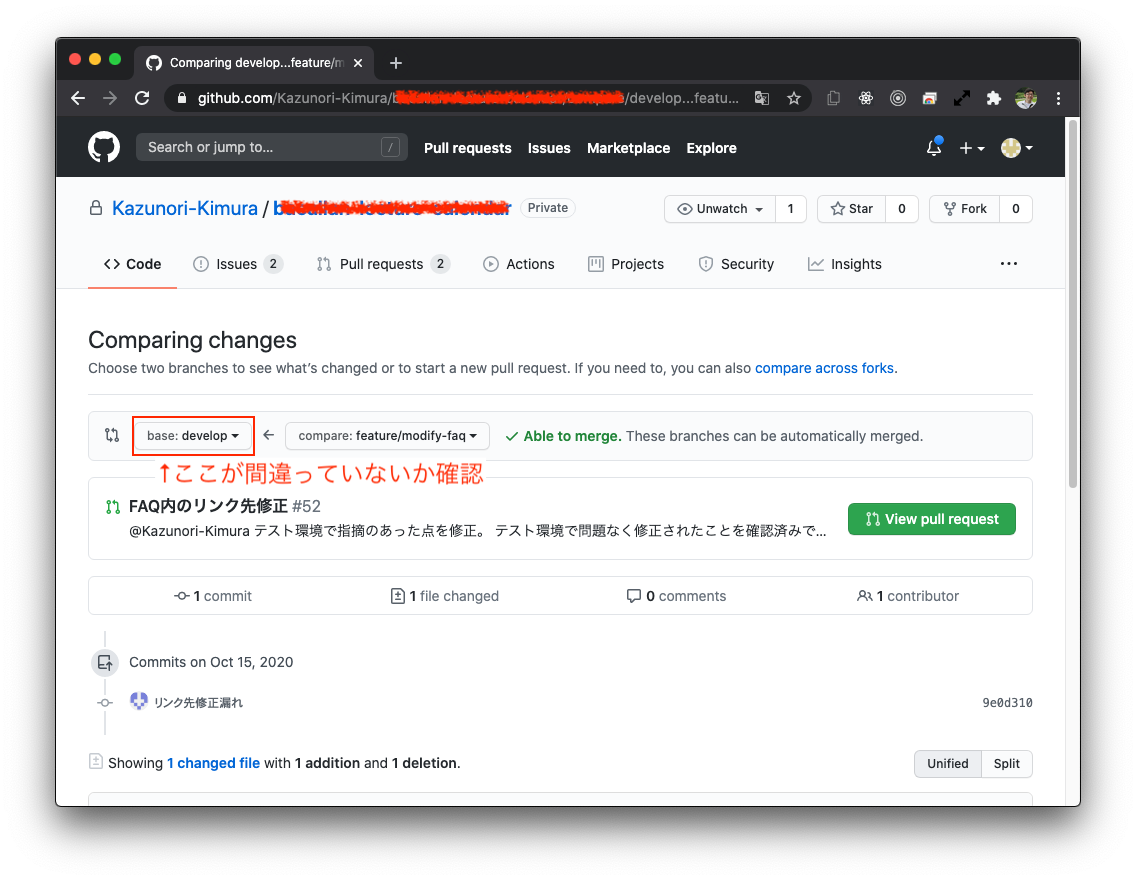The height and width of the screenshot is (880, 1136).
Task: Focus the Search or jump to field
Action: coord(272,148)
